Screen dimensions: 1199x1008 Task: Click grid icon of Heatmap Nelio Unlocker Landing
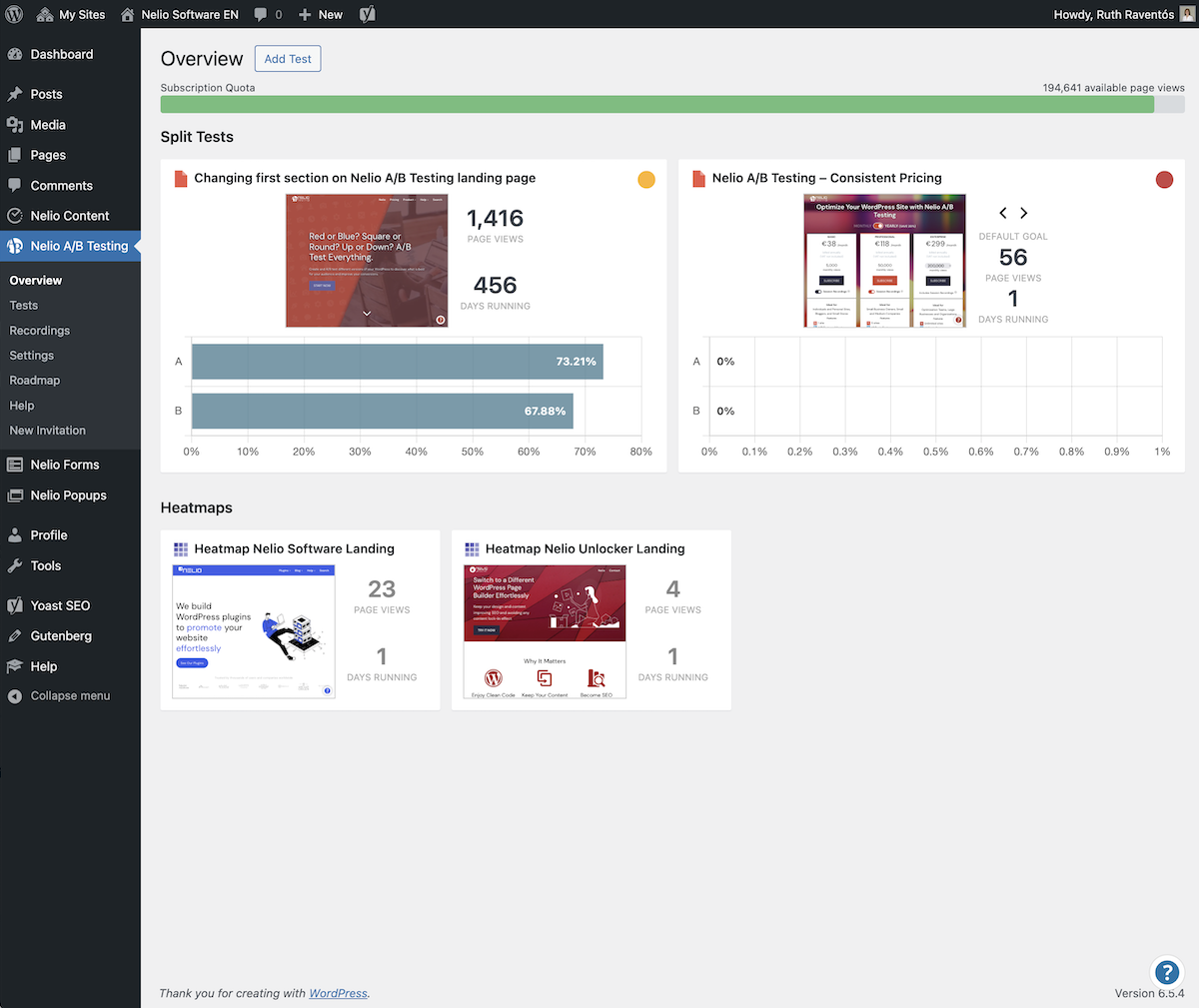[x=472, y=549]
